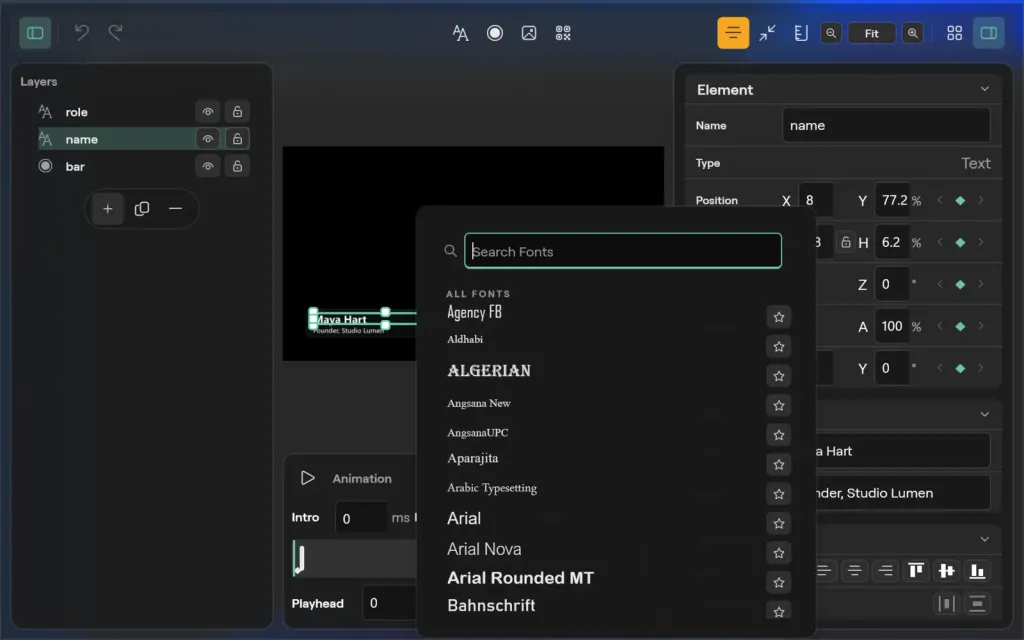Add an image element from toolbar
Screen dimensions: 1024x640
coord(529,33)
